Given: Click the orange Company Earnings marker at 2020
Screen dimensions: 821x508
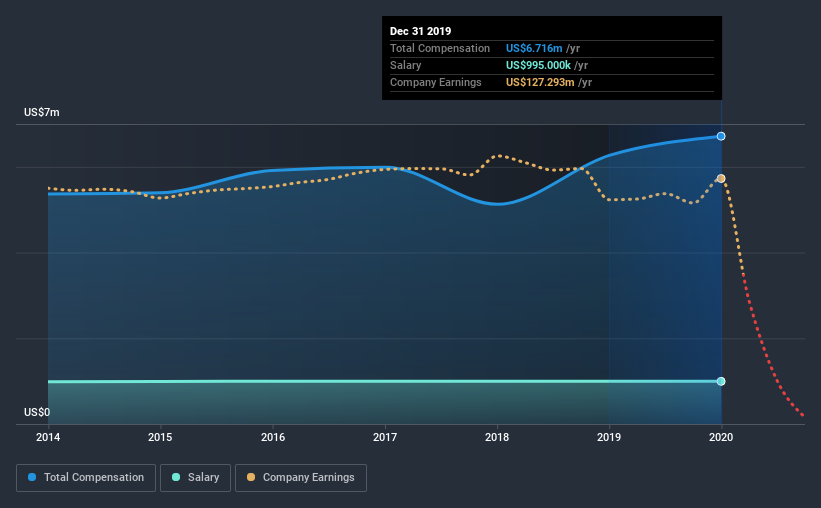Looking at the screenshot, I should [x=721, y=179].
